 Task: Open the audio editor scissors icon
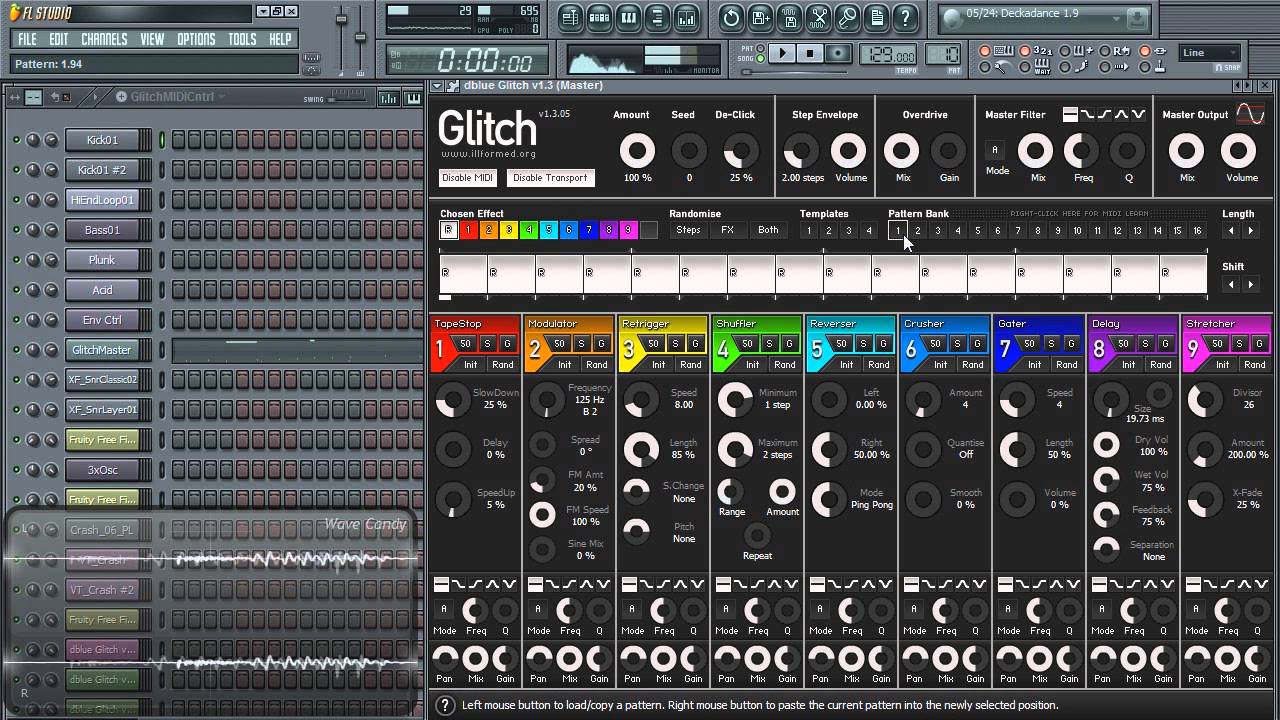click(818, 17)
